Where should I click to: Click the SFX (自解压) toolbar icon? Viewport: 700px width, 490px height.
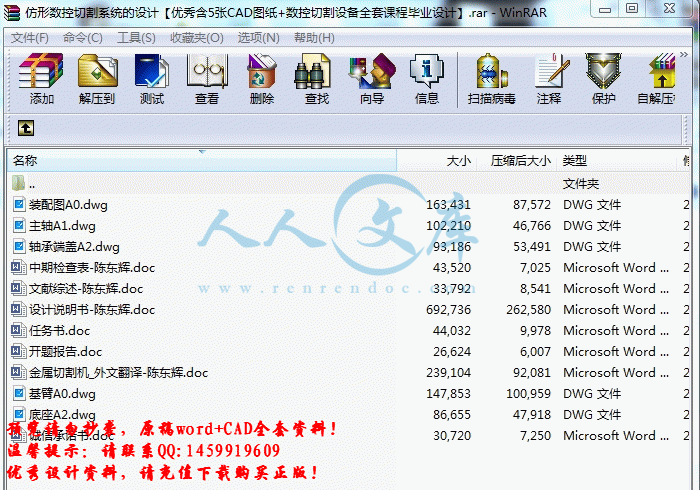pyautogui.click(x=662, y=71)
